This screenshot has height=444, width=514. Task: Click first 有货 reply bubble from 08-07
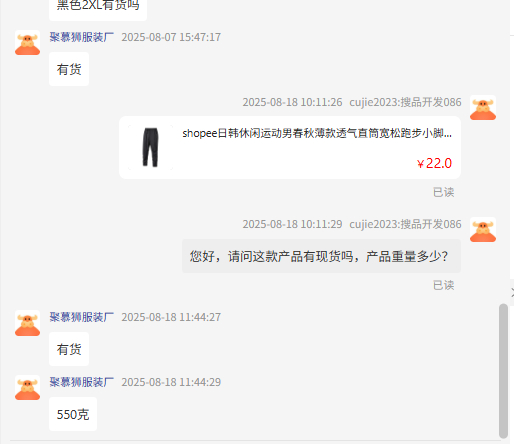click(x=69, y=69)
